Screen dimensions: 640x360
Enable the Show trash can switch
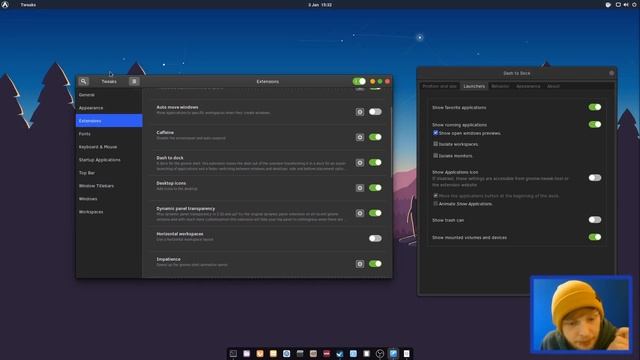[x=595, y=220]
